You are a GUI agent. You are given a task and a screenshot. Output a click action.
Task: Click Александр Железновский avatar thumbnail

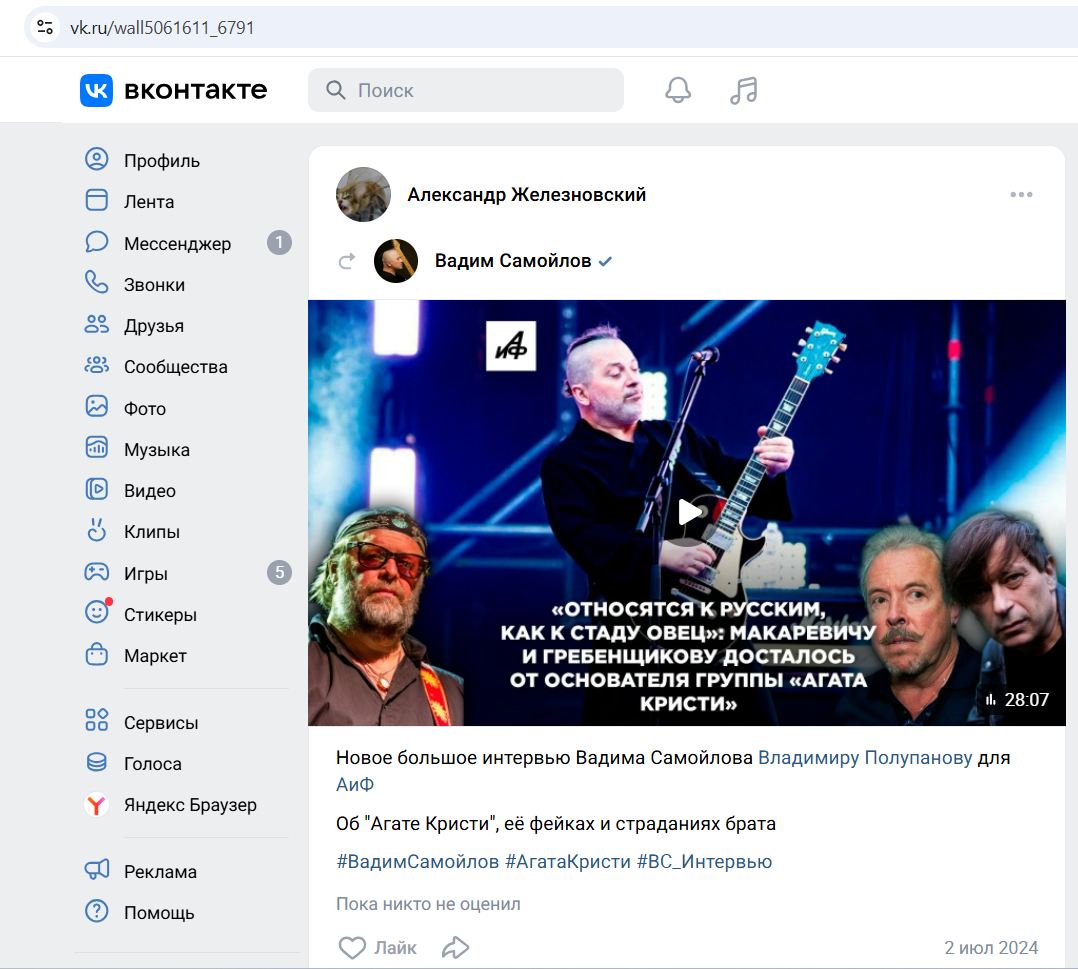tap(363, 195)
